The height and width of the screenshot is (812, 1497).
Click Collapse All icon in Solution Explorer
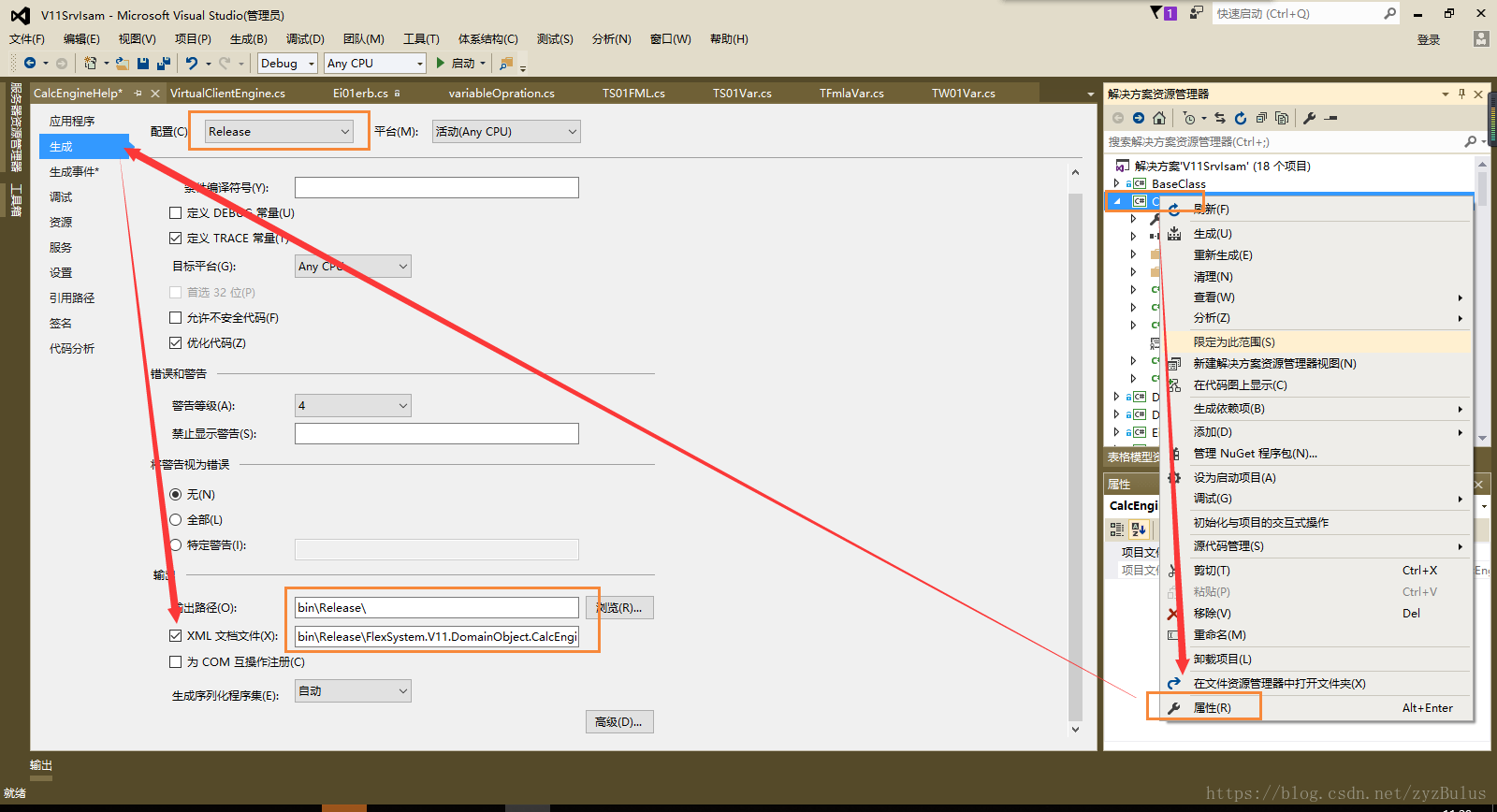pos(1261,118)
